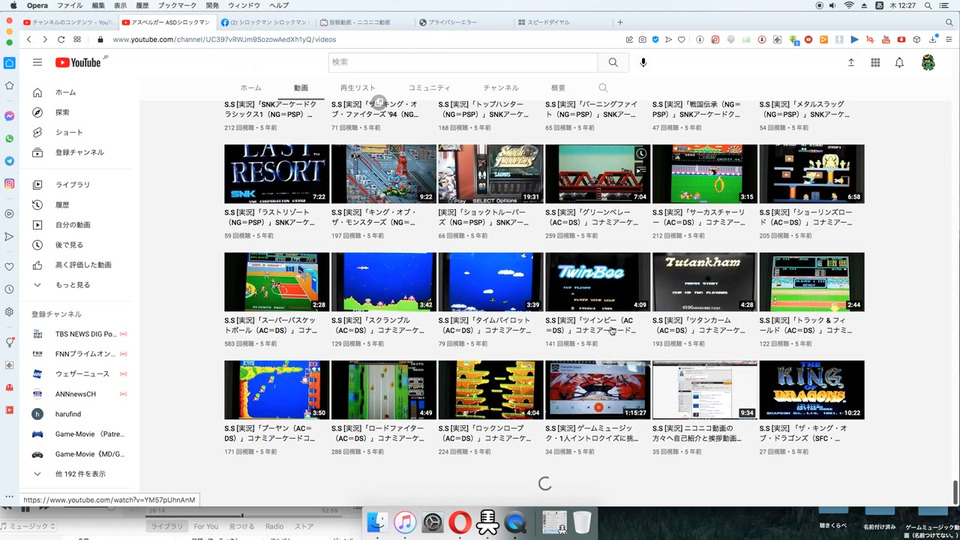Reload the page in Opera

[61, 39]
